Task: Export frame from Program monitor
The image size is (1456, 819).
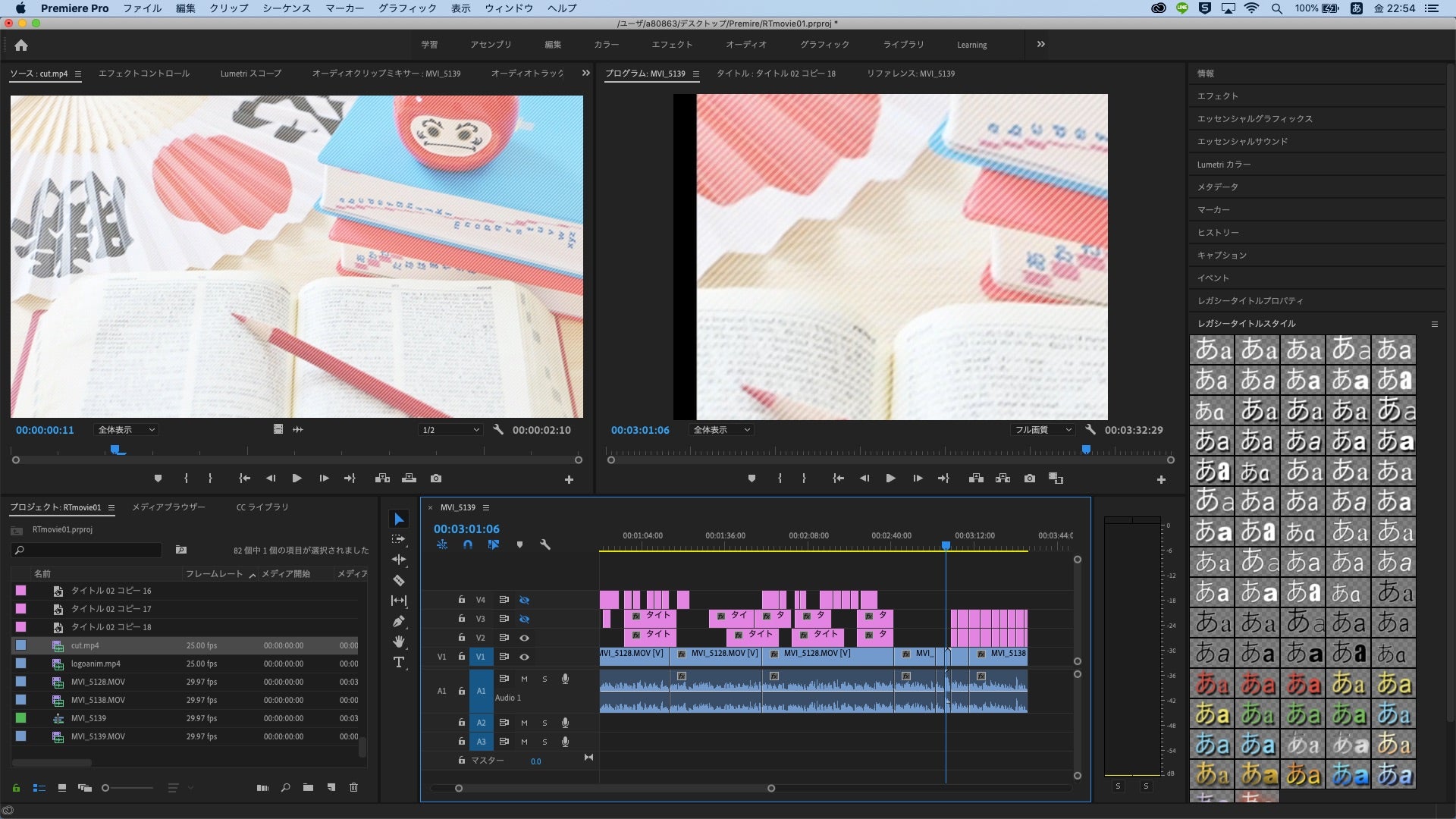Action: click(1029, 479)
